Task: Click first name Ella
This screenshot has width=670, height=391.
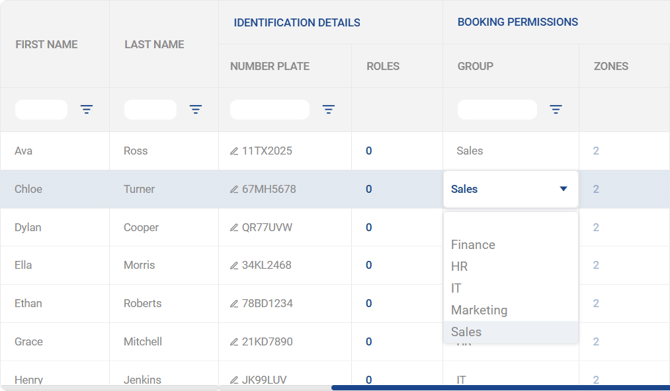Action: click(x=23, y=265)
